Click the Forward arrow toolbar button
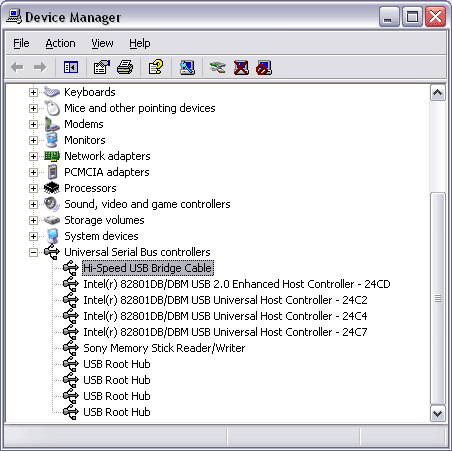This screenshot has width=452, height=451. click(40, 68)
